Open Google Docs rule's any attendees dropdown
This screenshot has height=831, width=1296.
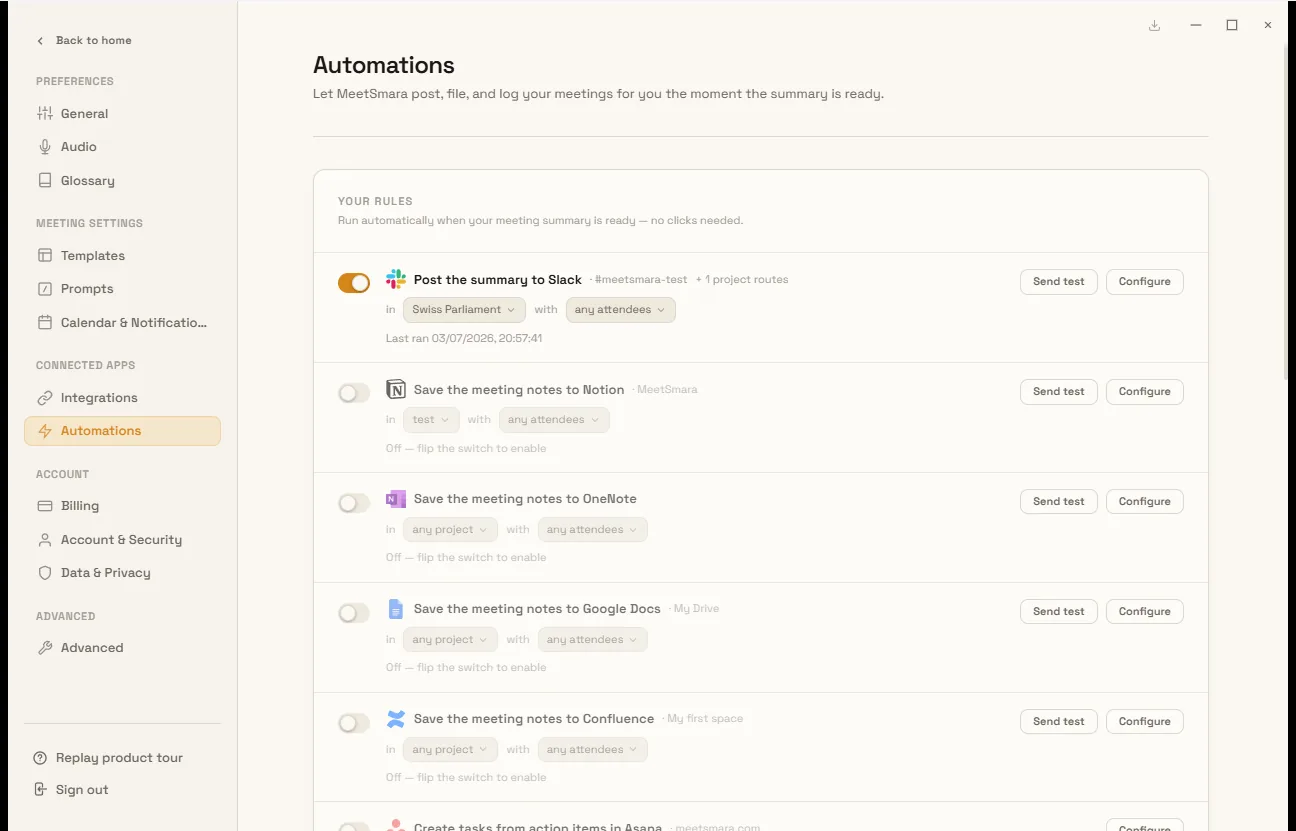tap(593, 640)
